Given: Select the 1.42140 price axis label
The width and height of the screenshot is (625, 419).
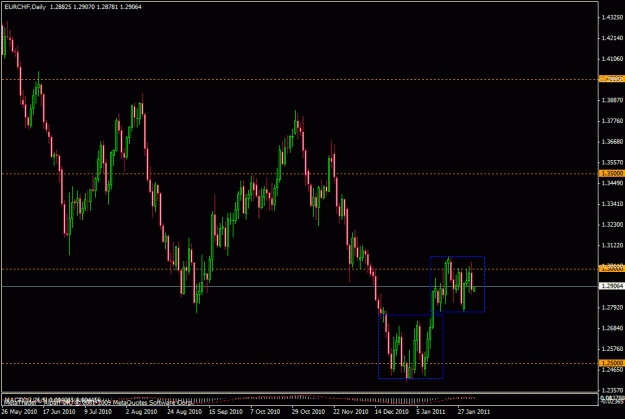Looking at the screenshot, I should 612,38.
